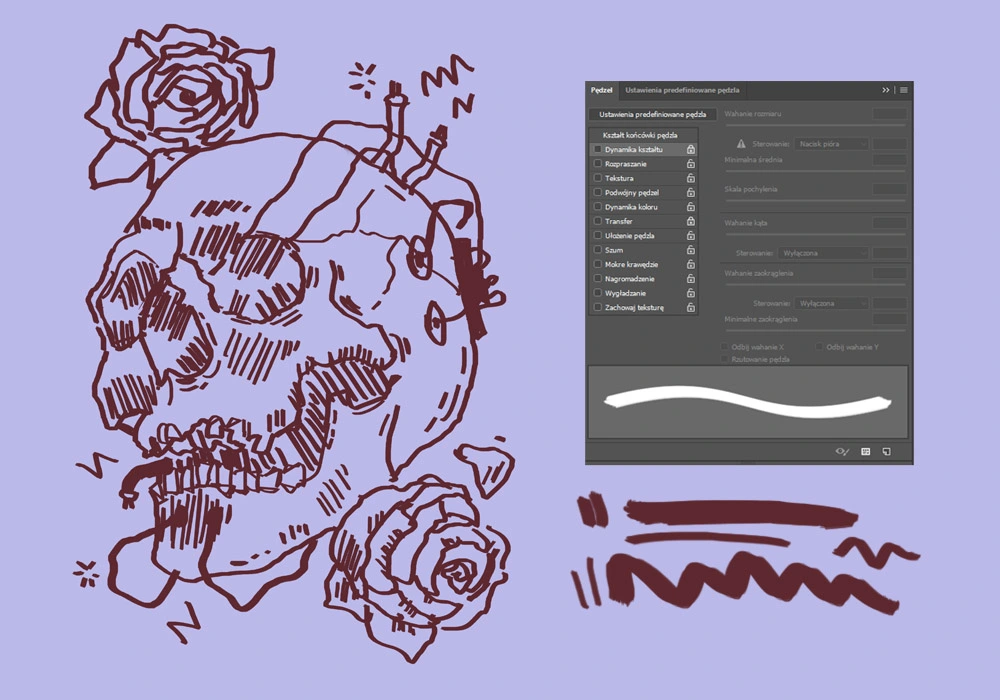1000x700 pixels.
Task: Click the lock icon beside Rozpraszanie
Action: coord(691,164)
